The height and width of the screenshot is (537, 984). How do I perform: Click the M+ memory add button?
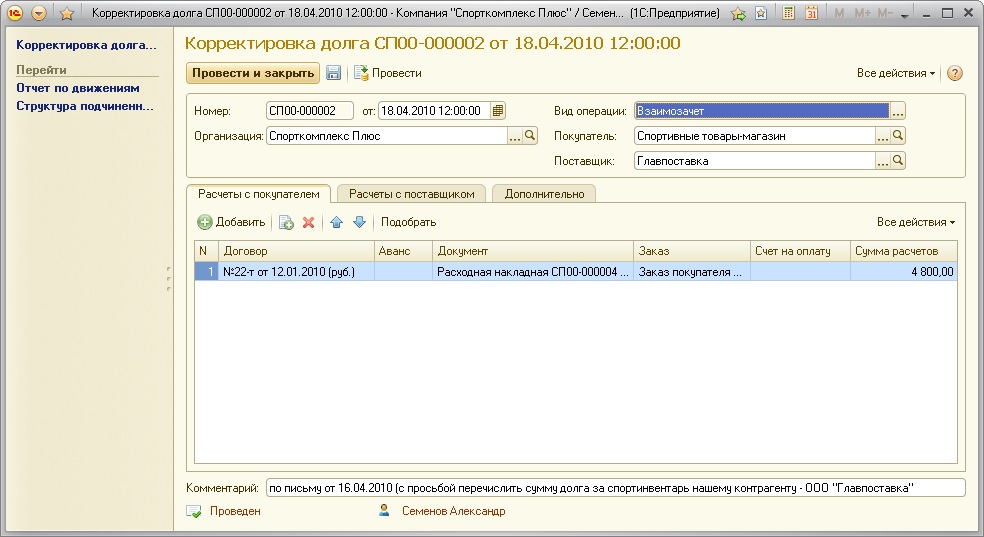(862, 13)
